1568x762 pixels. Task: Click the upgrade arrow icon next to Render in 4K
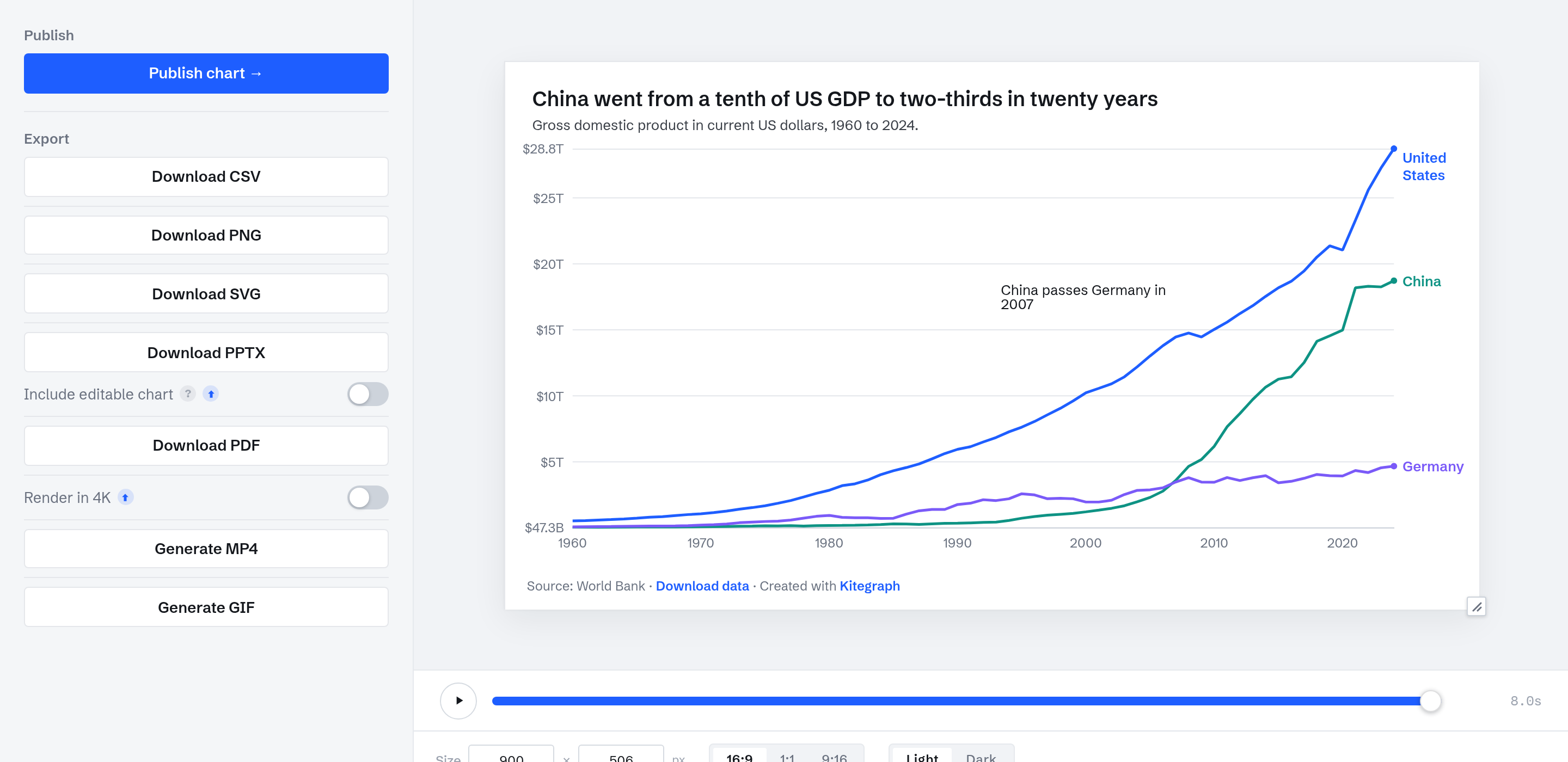[125, 497]
